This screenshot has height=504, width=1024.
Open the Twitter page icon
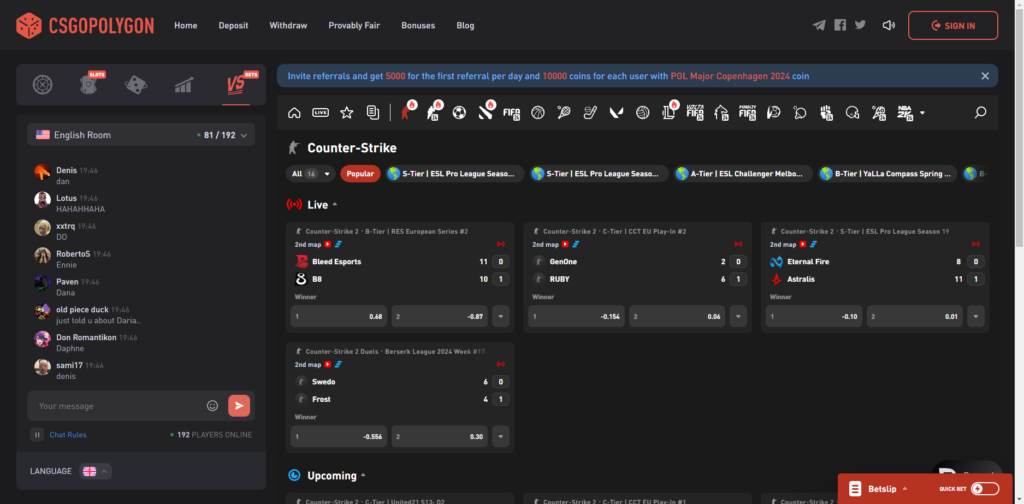point(860,25)
